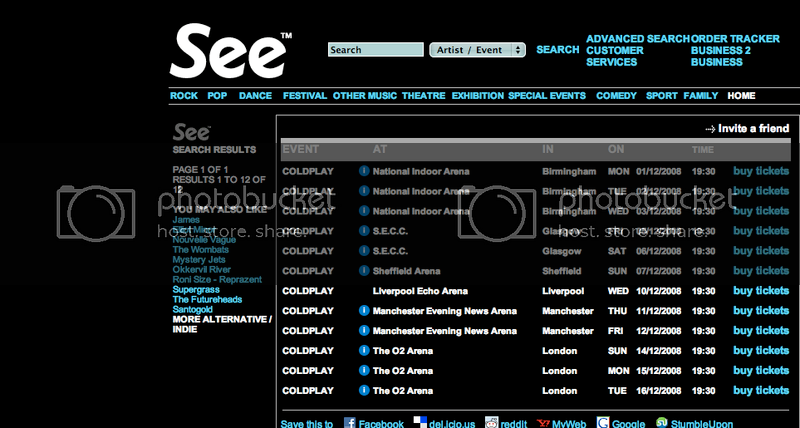The height and width of the screenshot is (428, 800).
Task: Open the Artist / Event dropdown
Action: (x=478, y=49)
